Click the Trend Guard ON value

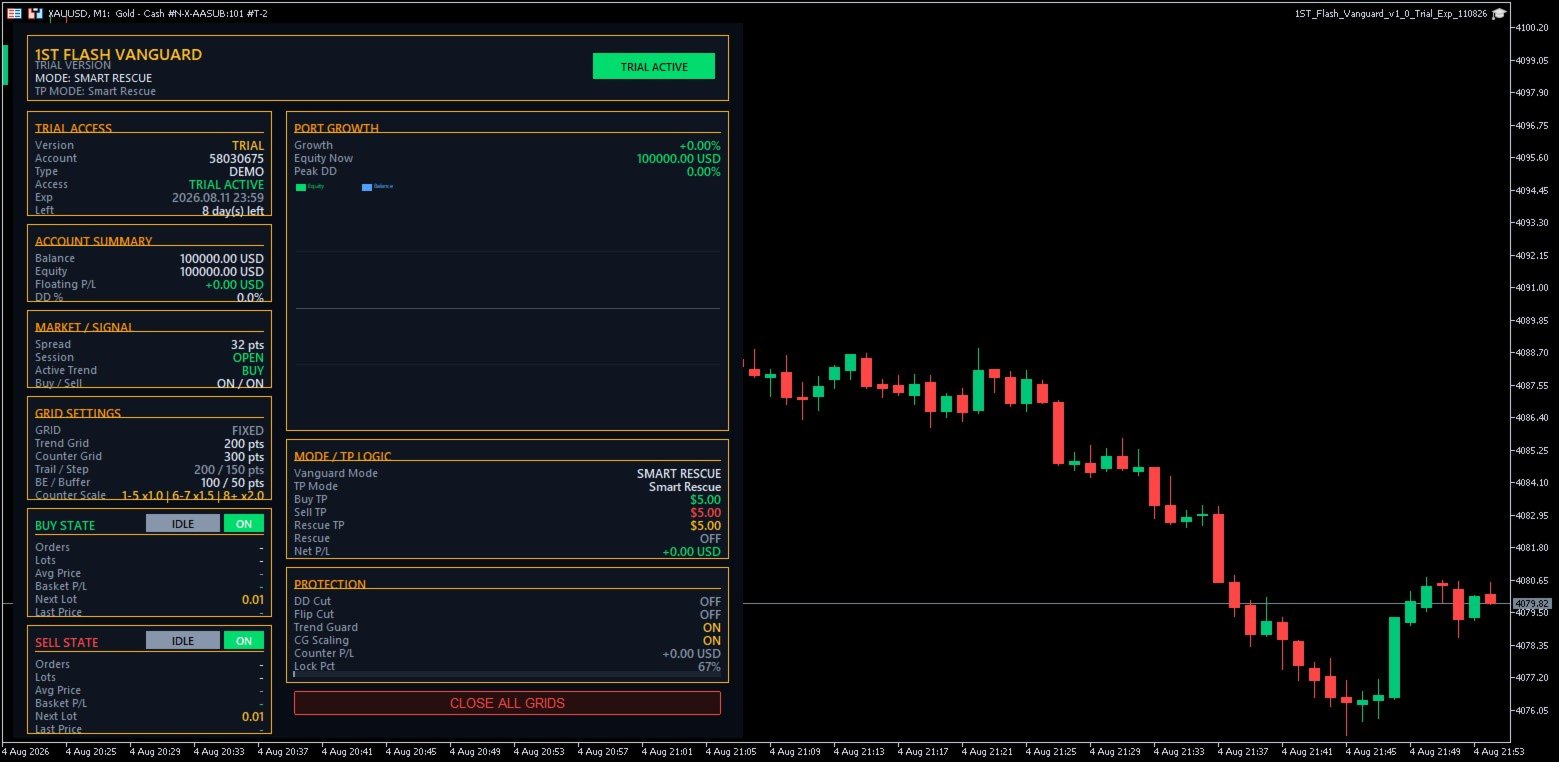(x=711, y=628)
